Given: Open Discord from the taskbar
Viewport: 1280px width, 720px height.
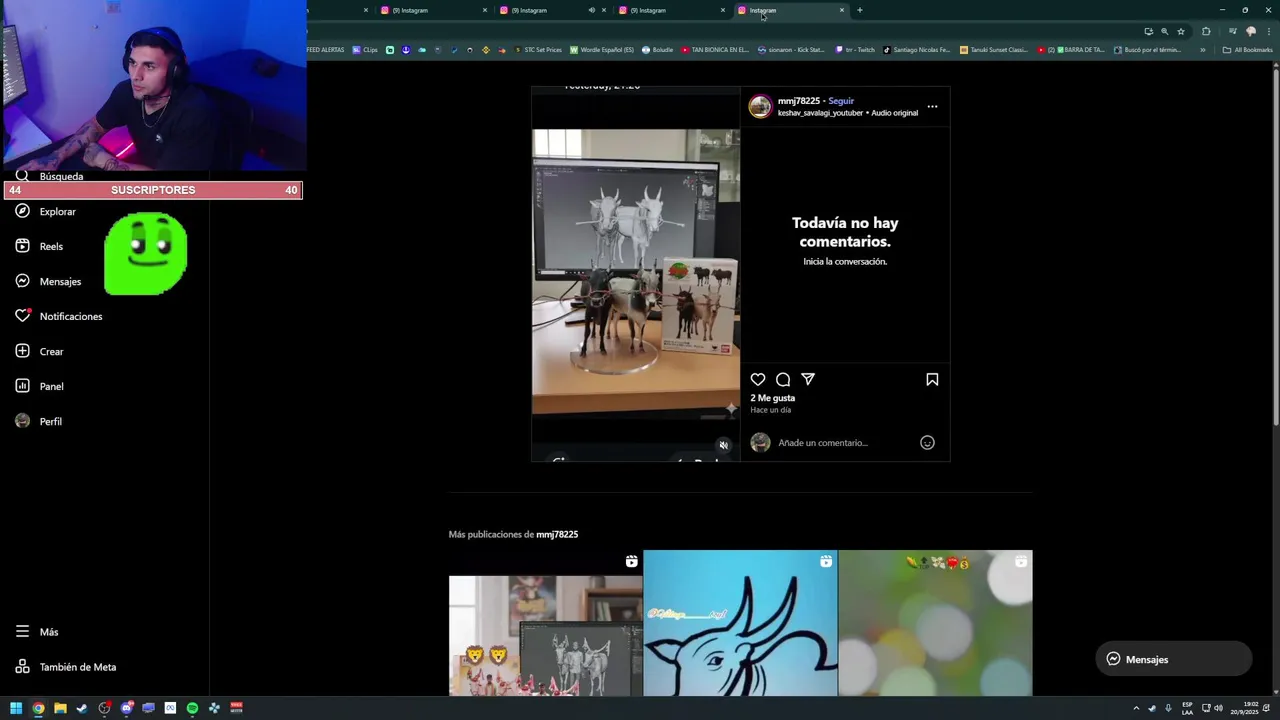Looking at the screenshot, I should (x=126, y=708).
